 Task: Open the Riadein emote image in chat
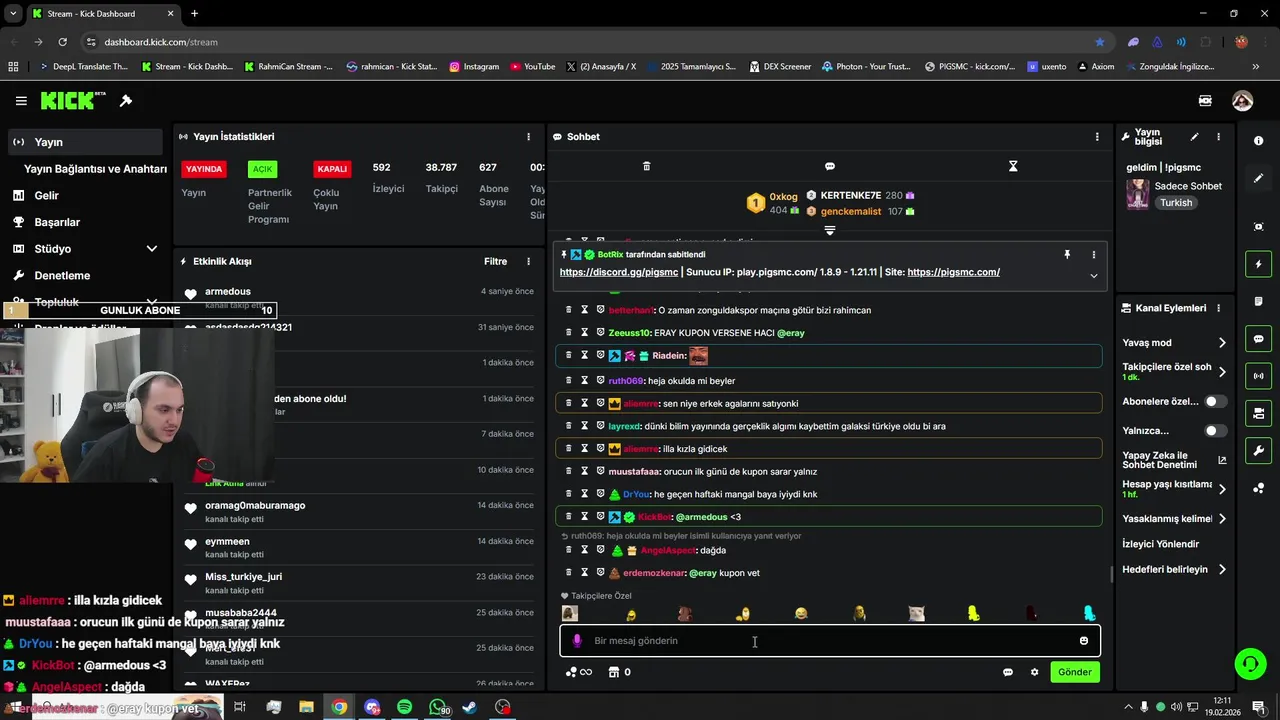(x=698, y=356)
